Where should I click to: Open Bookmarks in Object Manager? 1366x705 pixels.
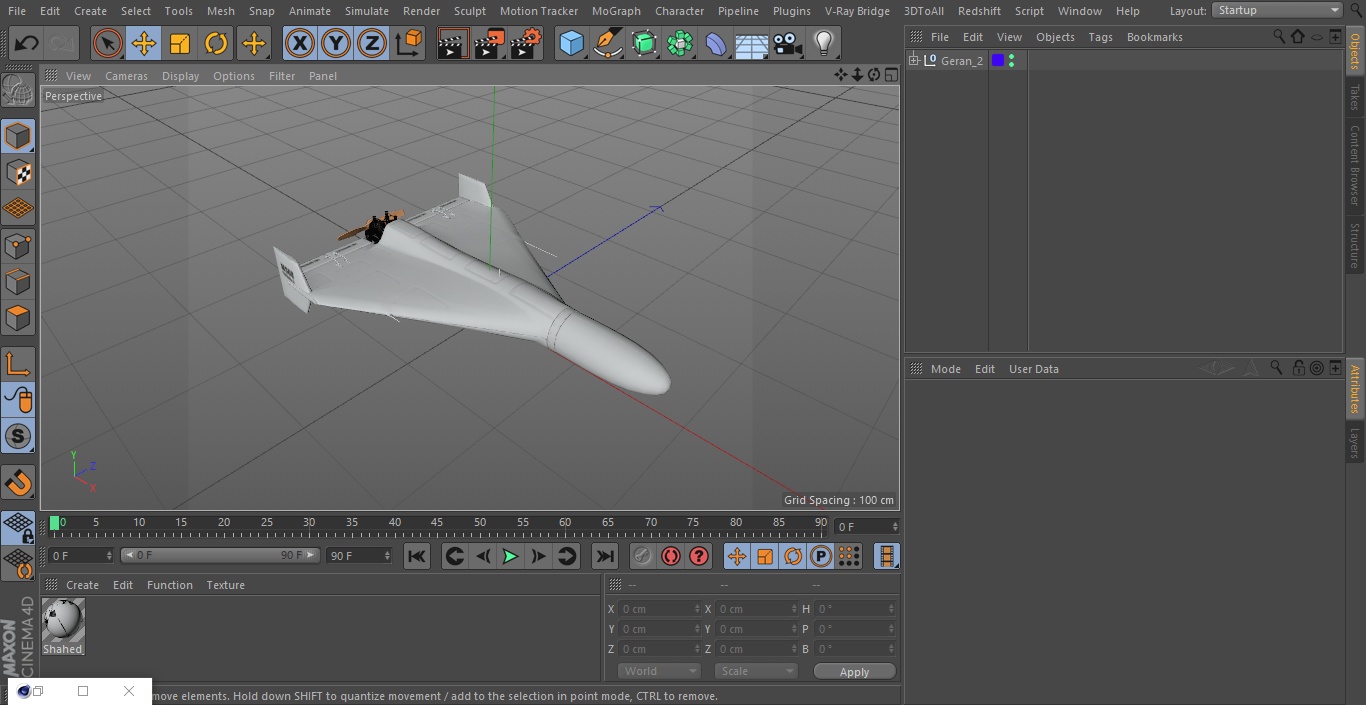pos(1154,37)
